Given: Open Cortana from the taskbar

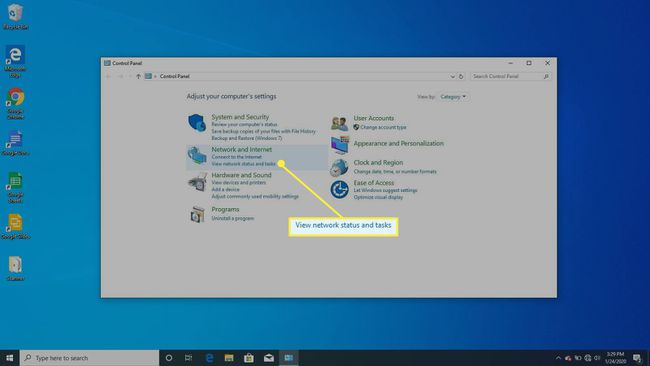Looking at the screenshot, I should [x=169, y=358].
